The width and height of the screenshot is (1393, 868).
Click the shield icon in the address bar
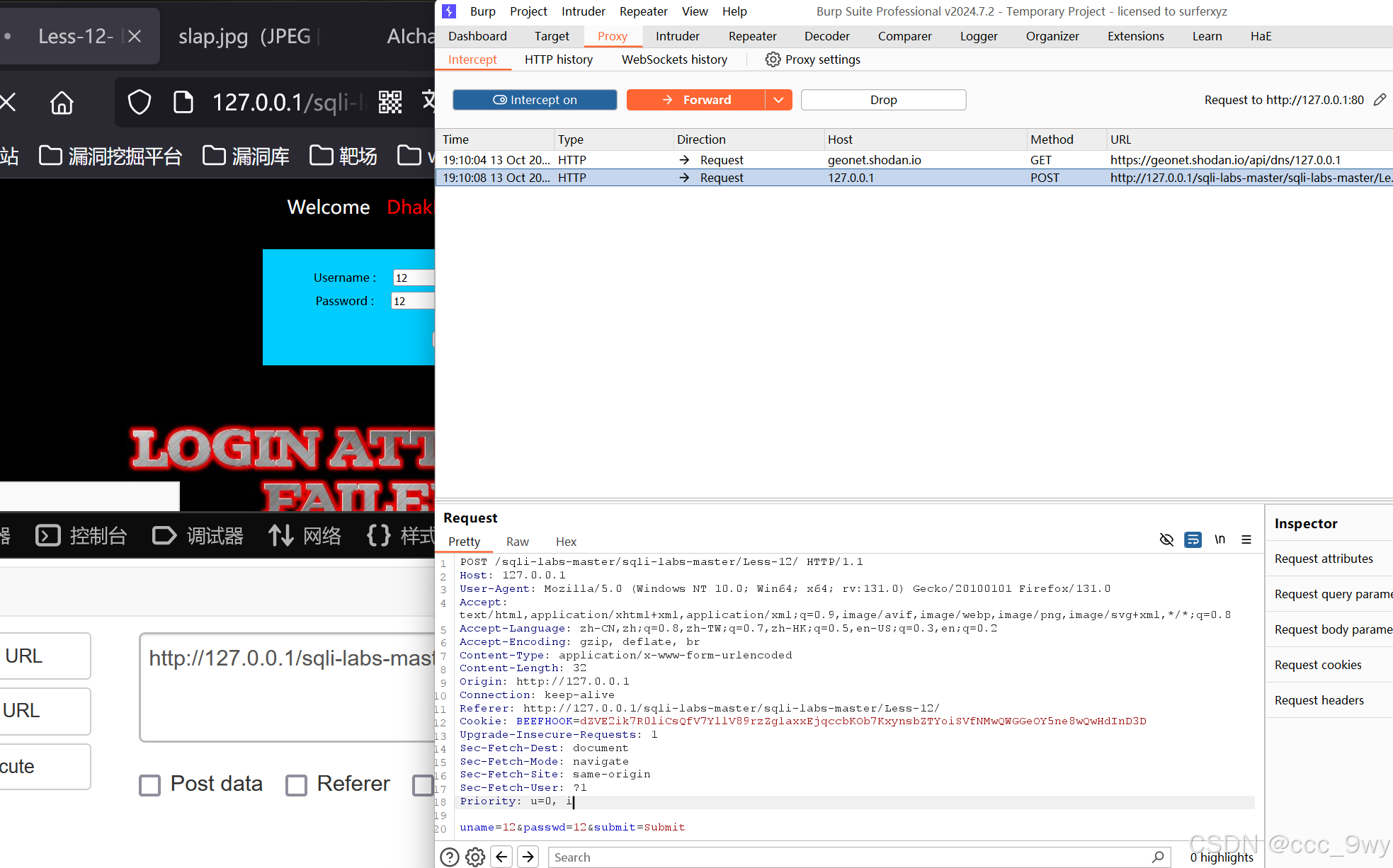click(x=139, y=102)
